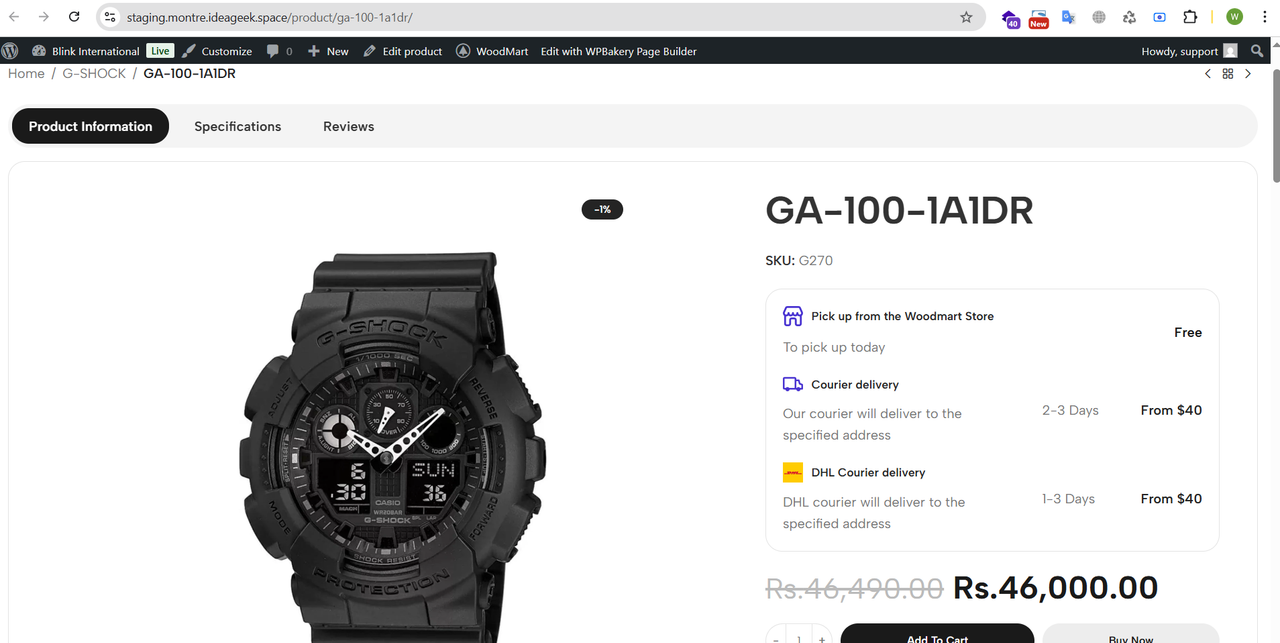Click Pick up from the Woodmart Store
Image resolution: width=1280 pixels, height=643 pixels.
point(903,316)
